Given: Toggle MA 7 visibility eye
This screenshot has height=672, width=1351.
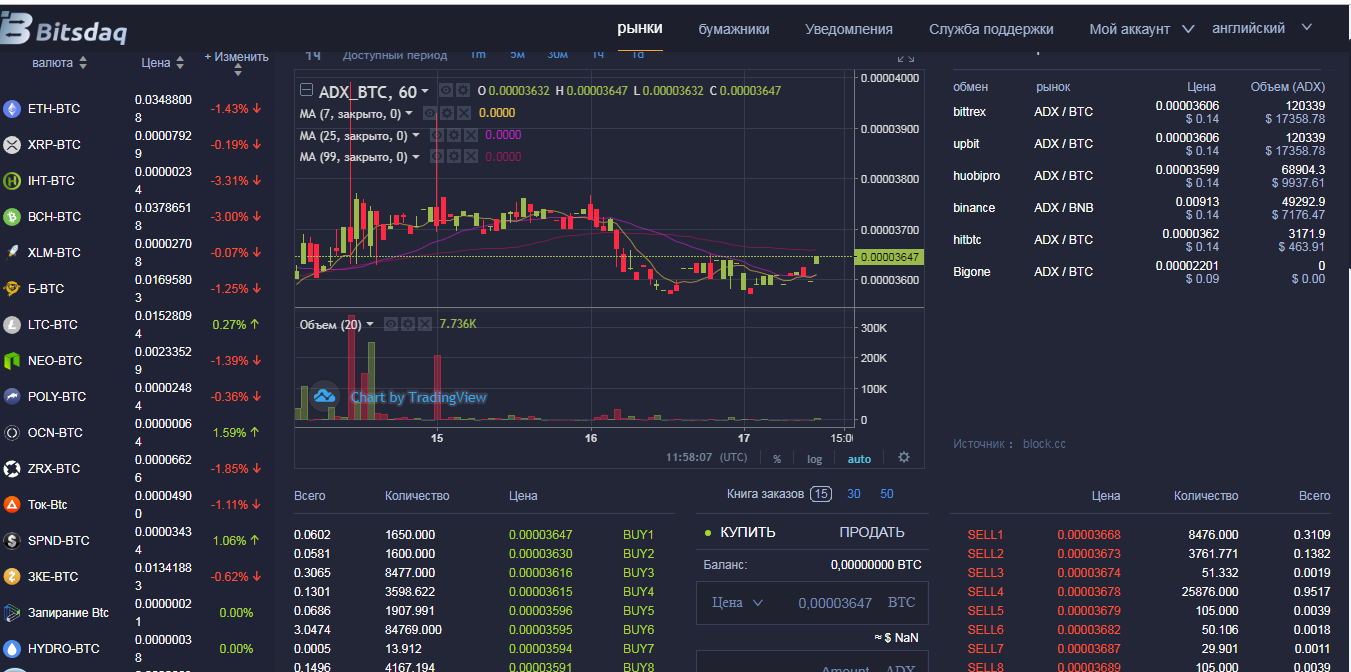Looking at the screenshot, I should [430, 113].
